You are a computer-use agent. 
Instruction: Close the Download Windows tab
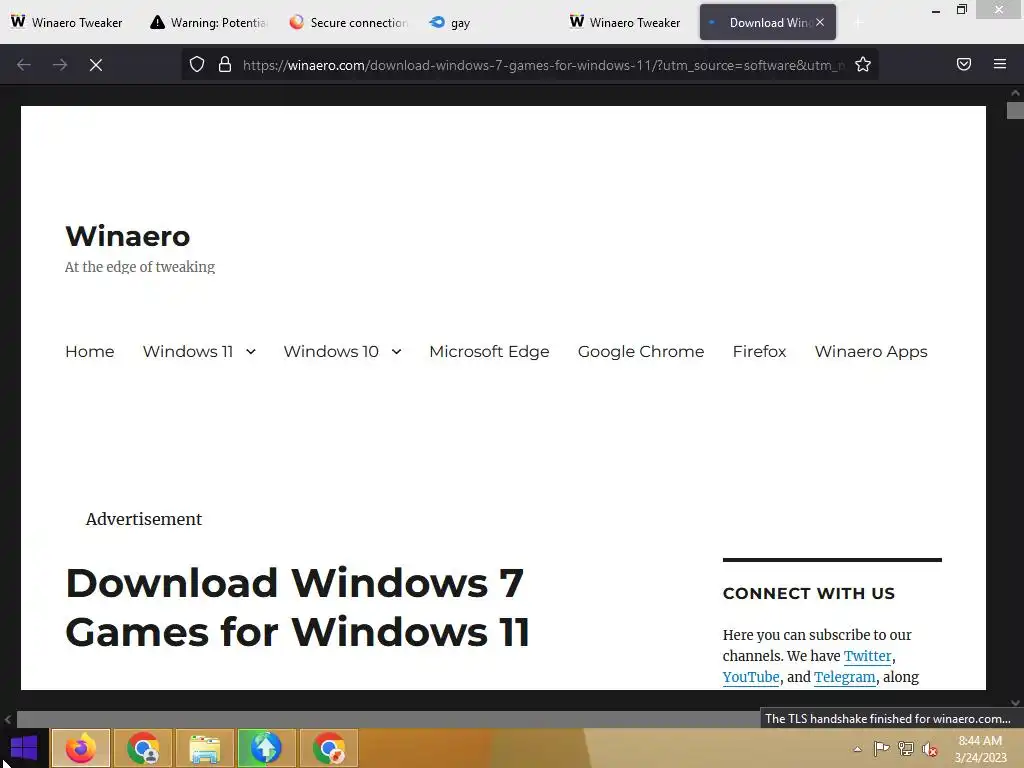pyautogui.click(x=820, y=22)
